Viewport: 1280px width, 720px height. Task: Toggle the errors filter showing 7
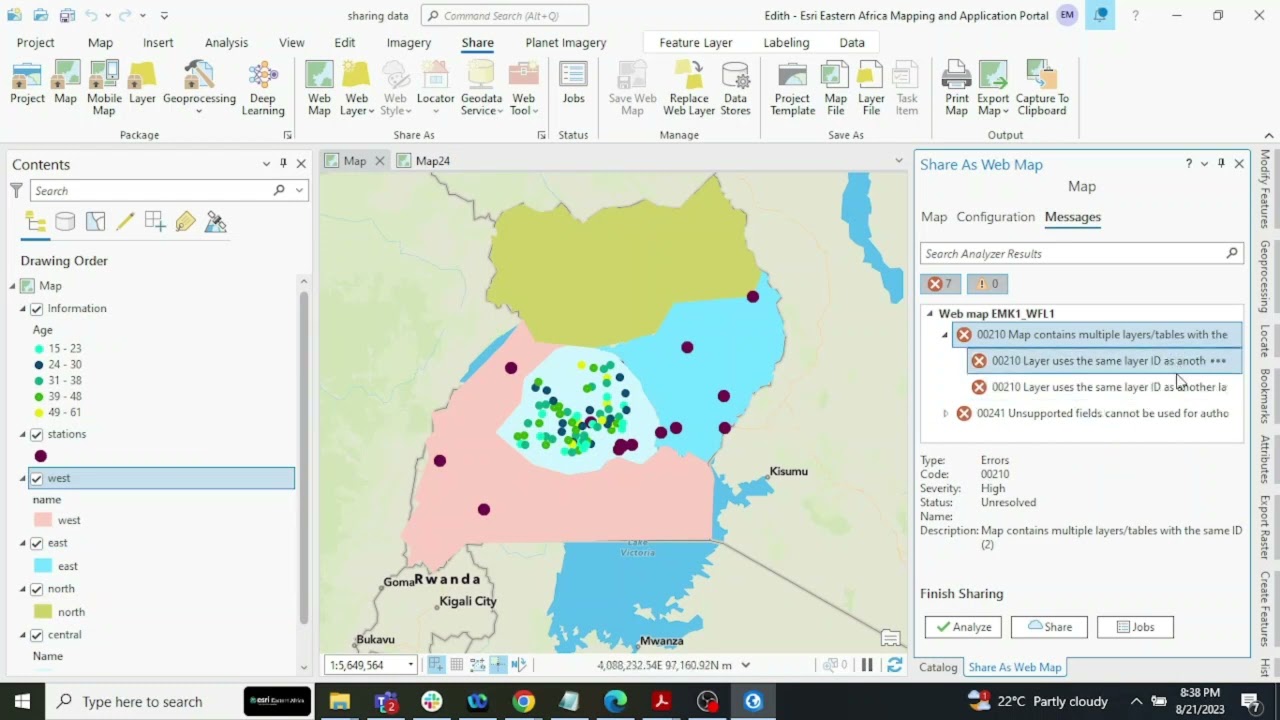point(939,284)
